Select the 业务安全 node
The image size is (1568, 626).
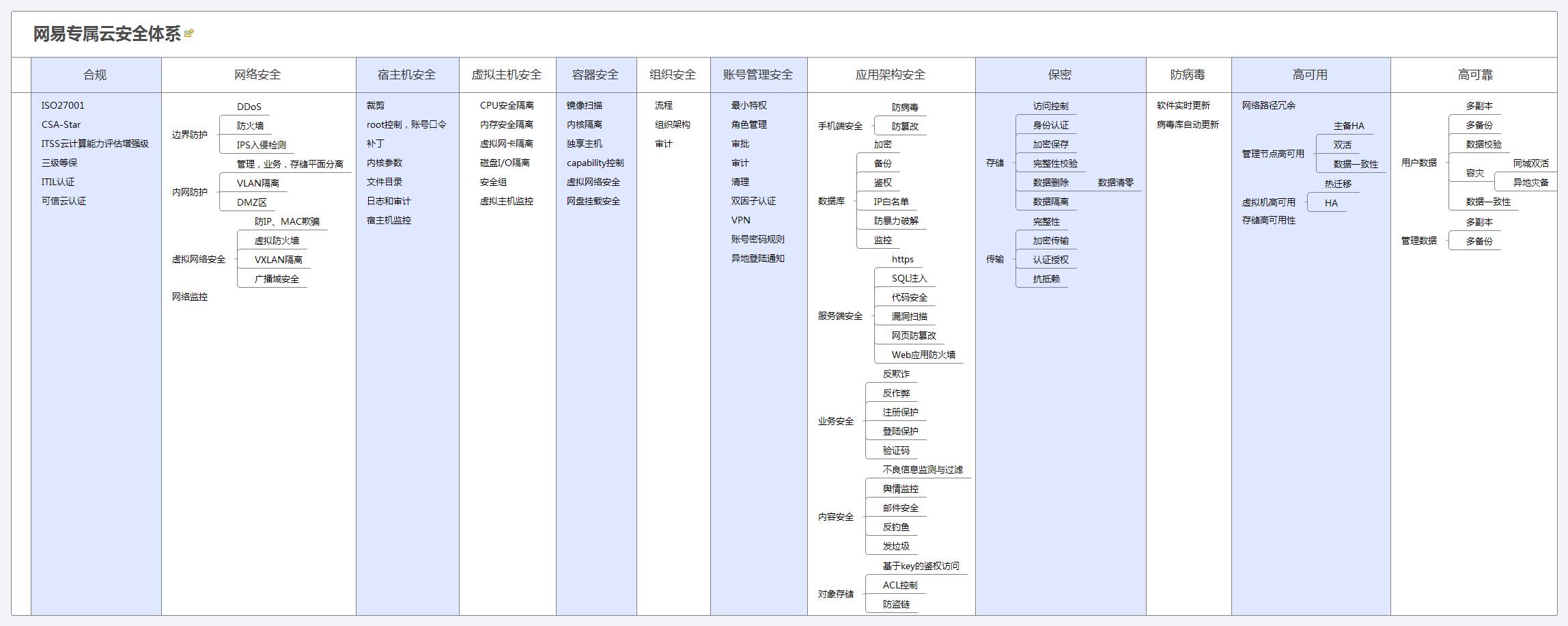coord(836,421)
